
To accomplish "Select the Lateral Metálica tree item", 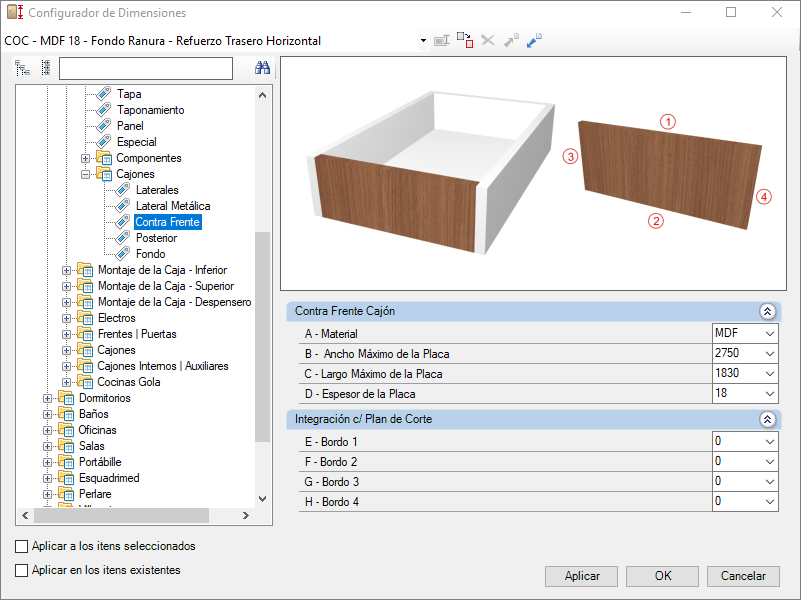I will click(x=173, y=206).
